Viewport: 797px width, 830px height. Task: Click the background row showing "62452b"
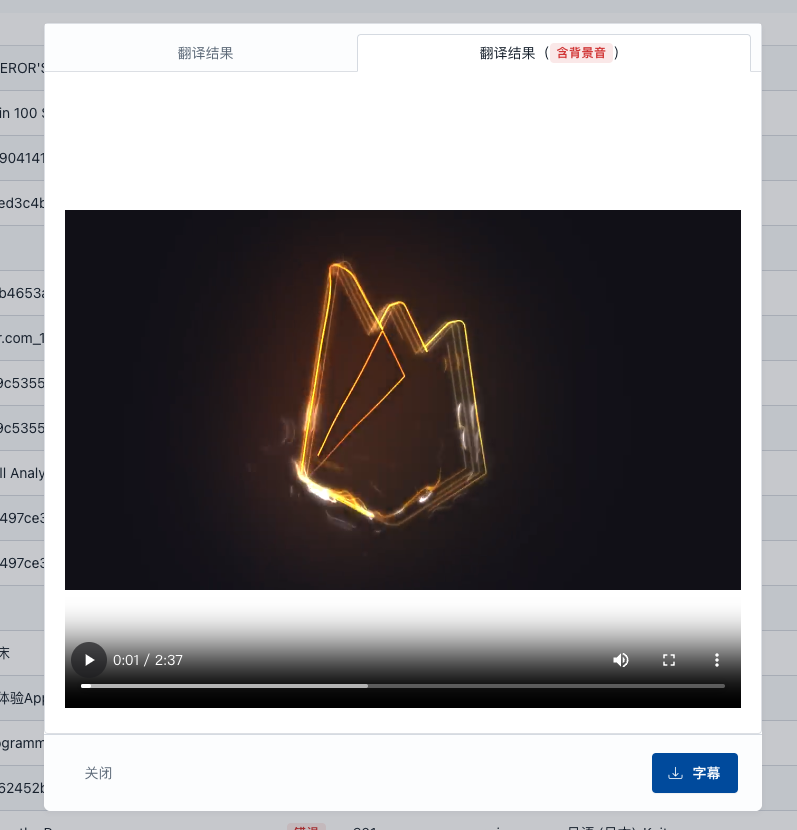[21, 788]
